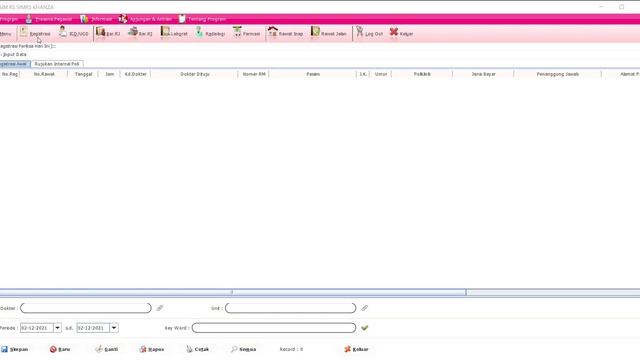Click the red X Keluar toolbar button
The height and width of the screenshot is (360, 640).
[x=401, y=33]
